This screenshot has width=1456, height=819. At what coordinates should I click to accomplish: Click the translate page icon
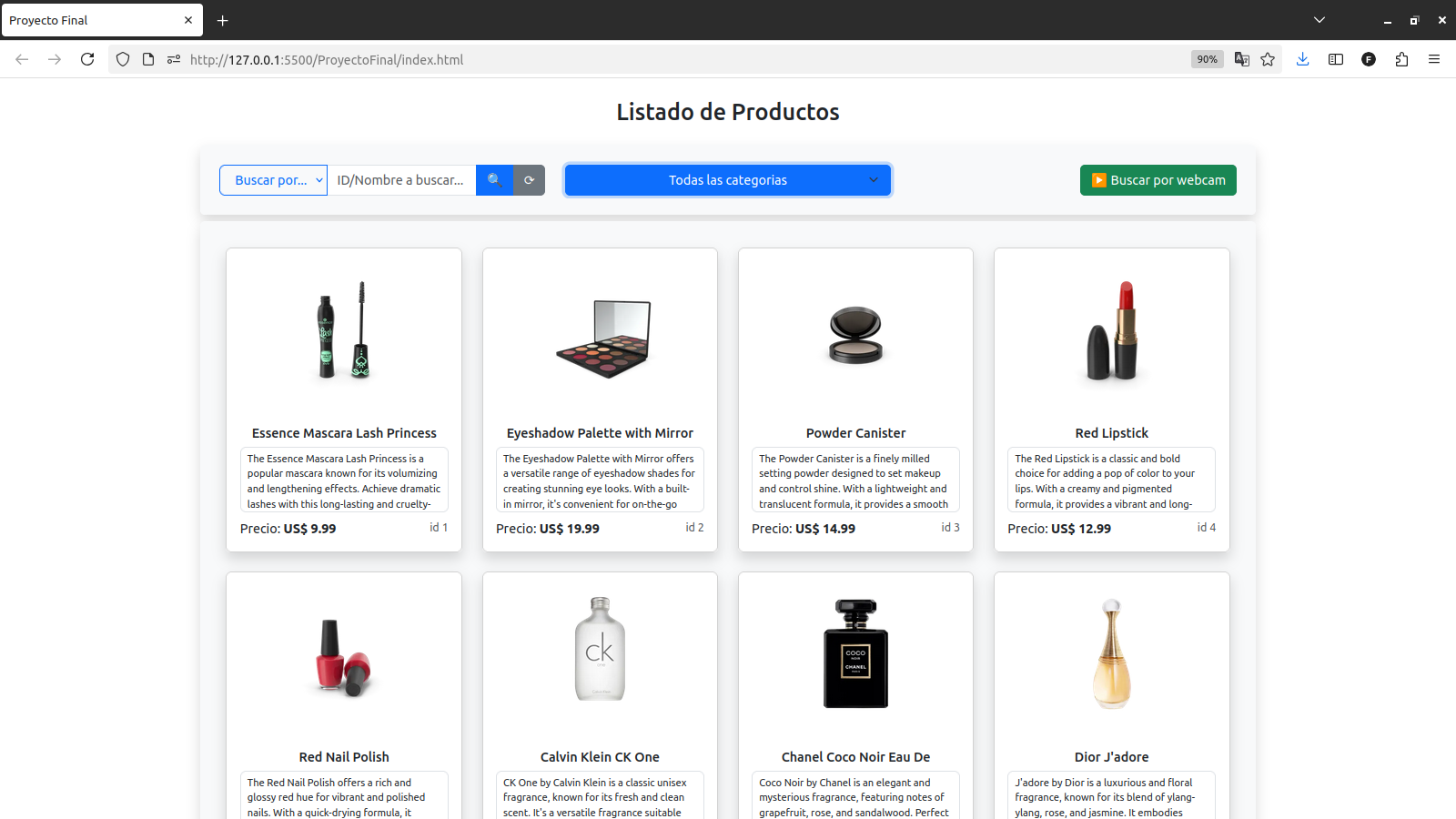pyautogui.click(x=1241, y=59)
